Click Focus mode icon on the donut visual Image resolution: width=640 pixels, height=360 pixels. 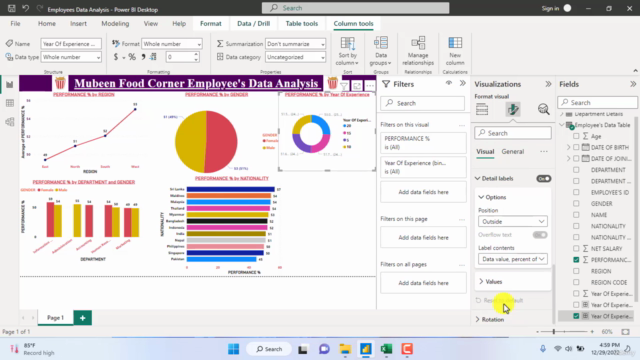[x=357, y=86]
